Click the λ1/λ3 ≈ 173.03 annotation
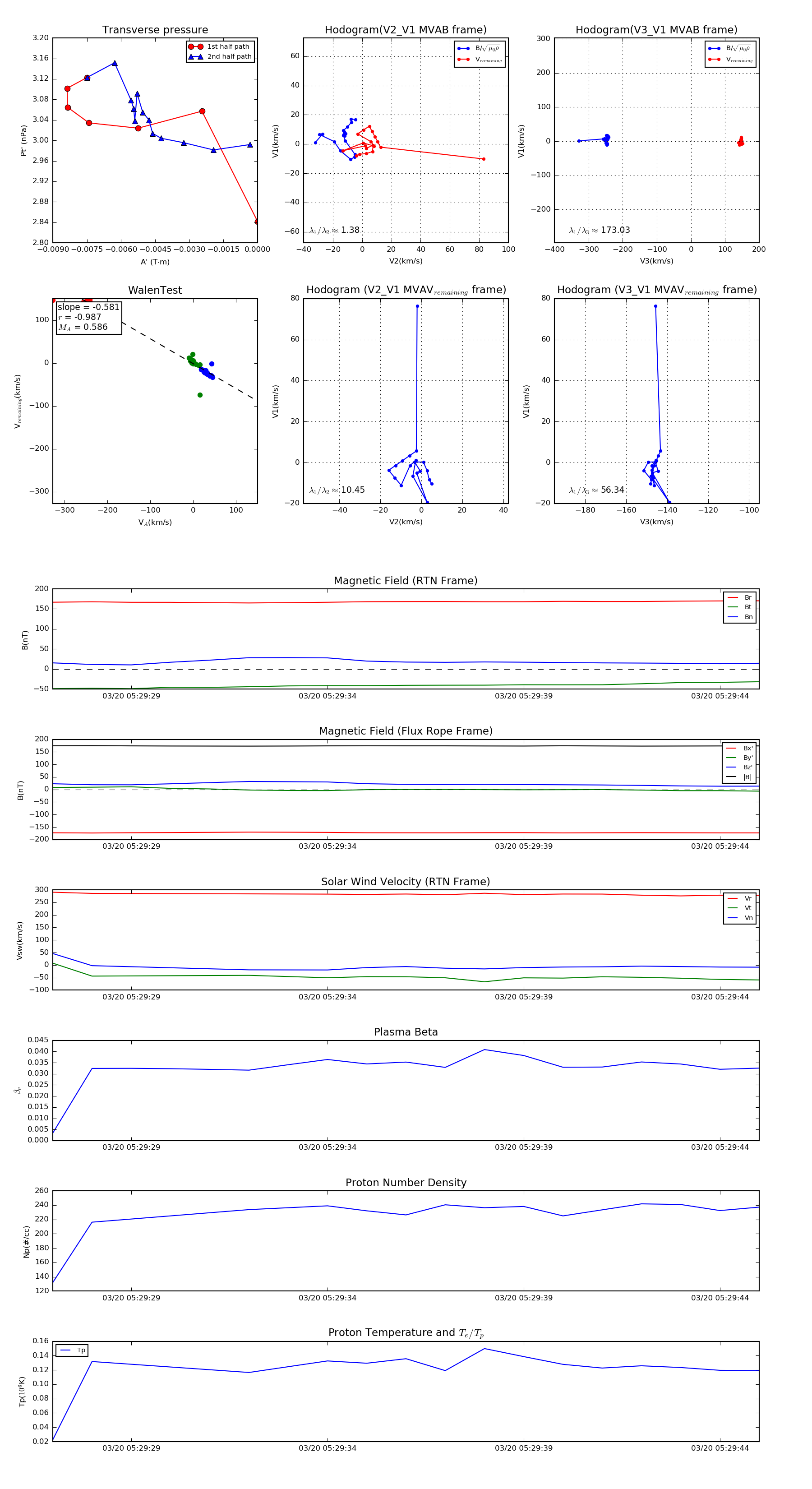The height and width of the screenshot is (1489, 812). coord(600,230)
